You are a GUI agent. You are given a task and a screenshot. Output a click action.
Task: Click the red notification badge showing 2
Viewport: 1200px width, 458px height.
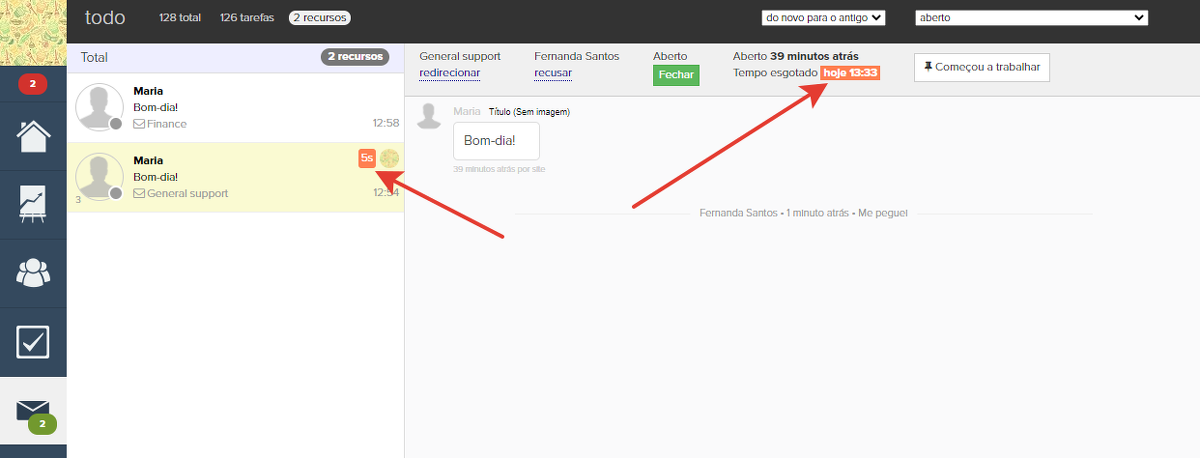point(32,85)
